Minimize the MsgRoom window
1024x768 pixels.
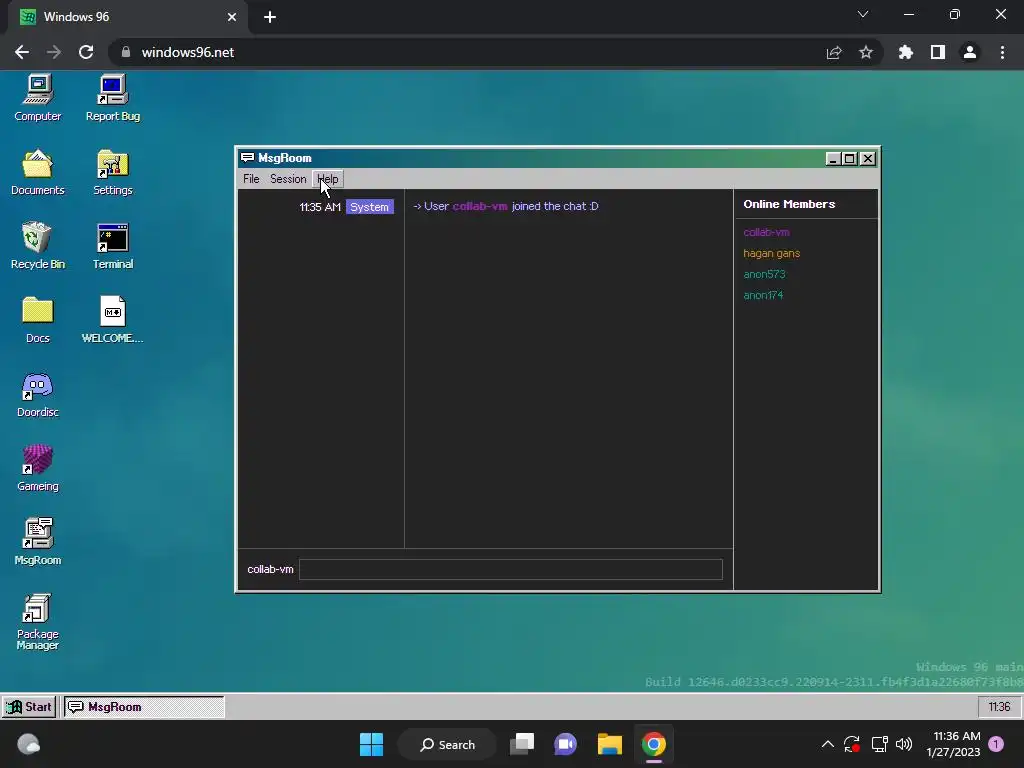point(833,159)
